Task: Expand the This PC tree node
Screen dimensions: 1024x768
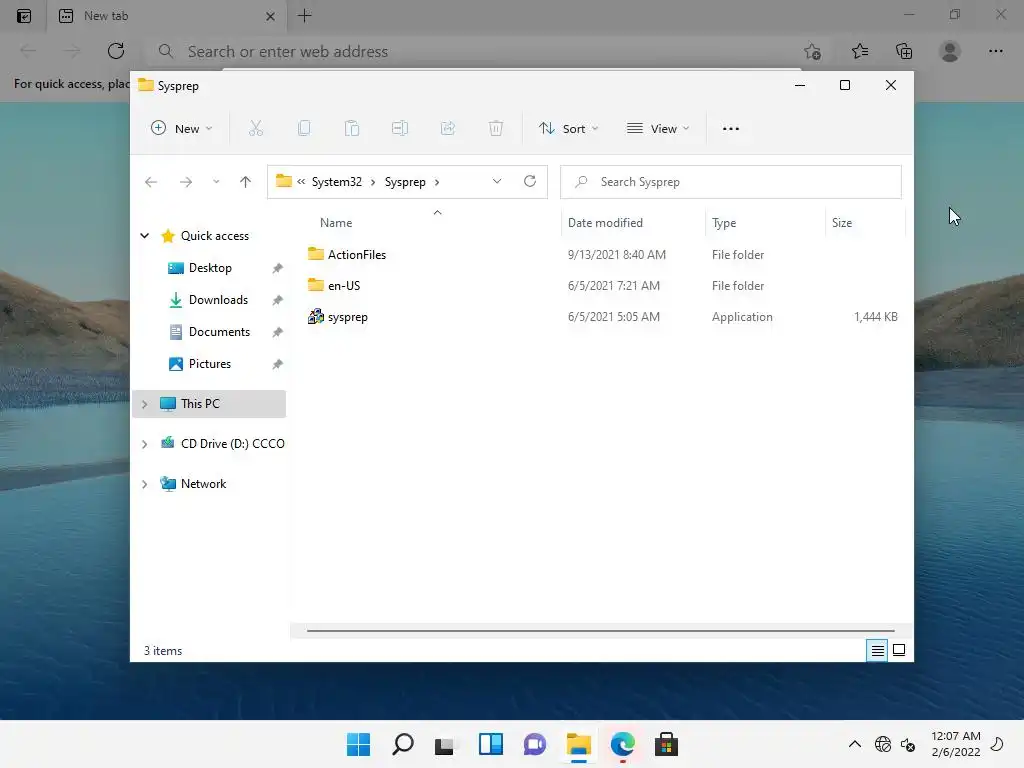Action: [145, 404]
